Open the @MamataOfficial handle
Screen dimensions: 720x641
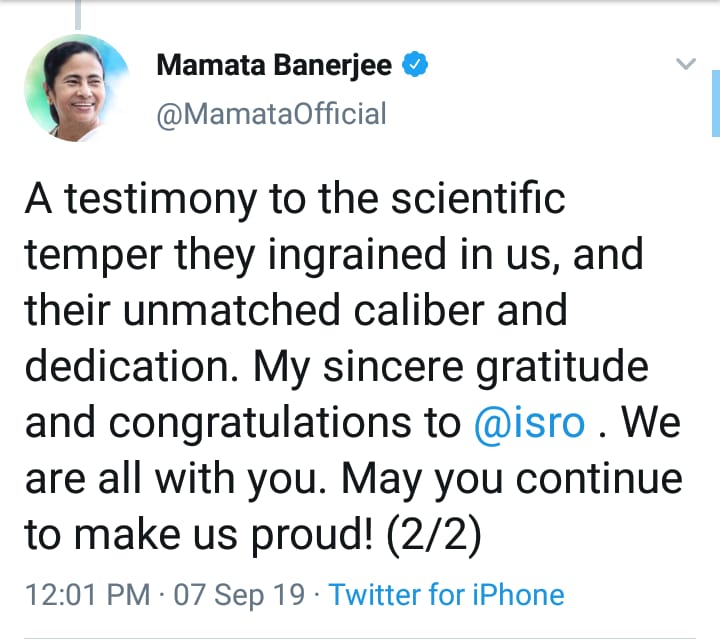[271, 114]
